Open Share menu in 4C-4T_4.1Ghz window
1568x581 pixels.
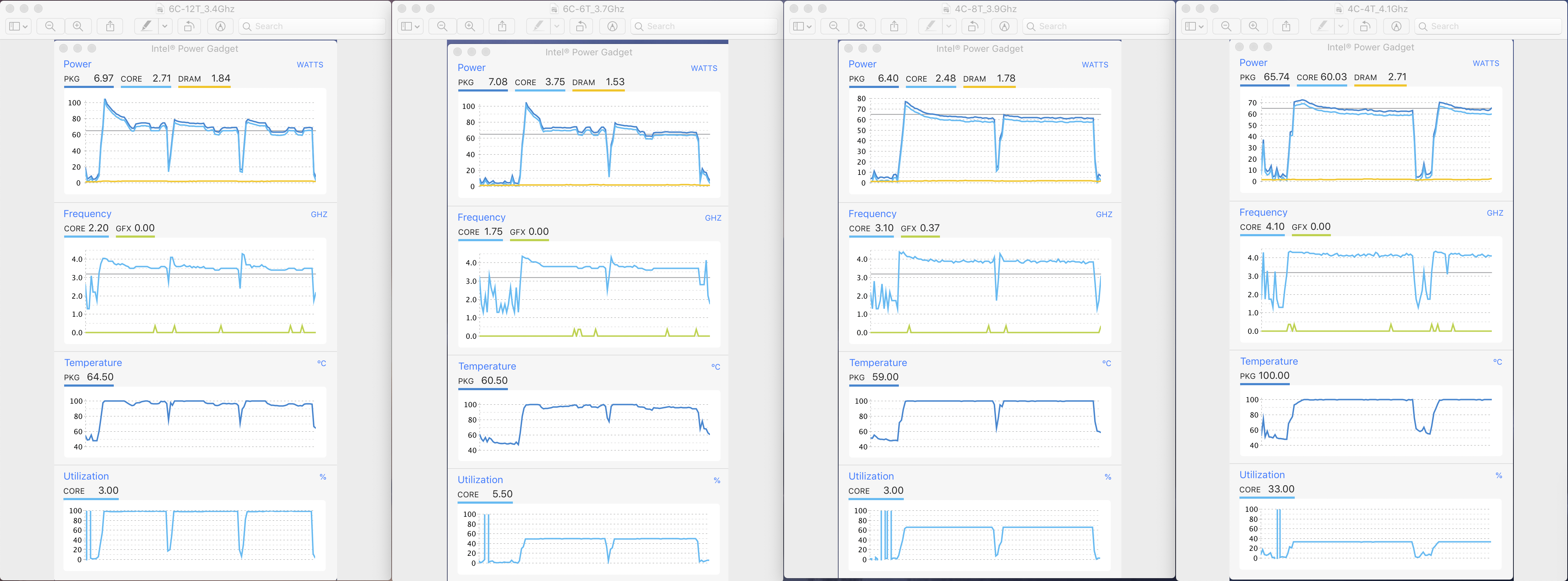point(1286,26)
